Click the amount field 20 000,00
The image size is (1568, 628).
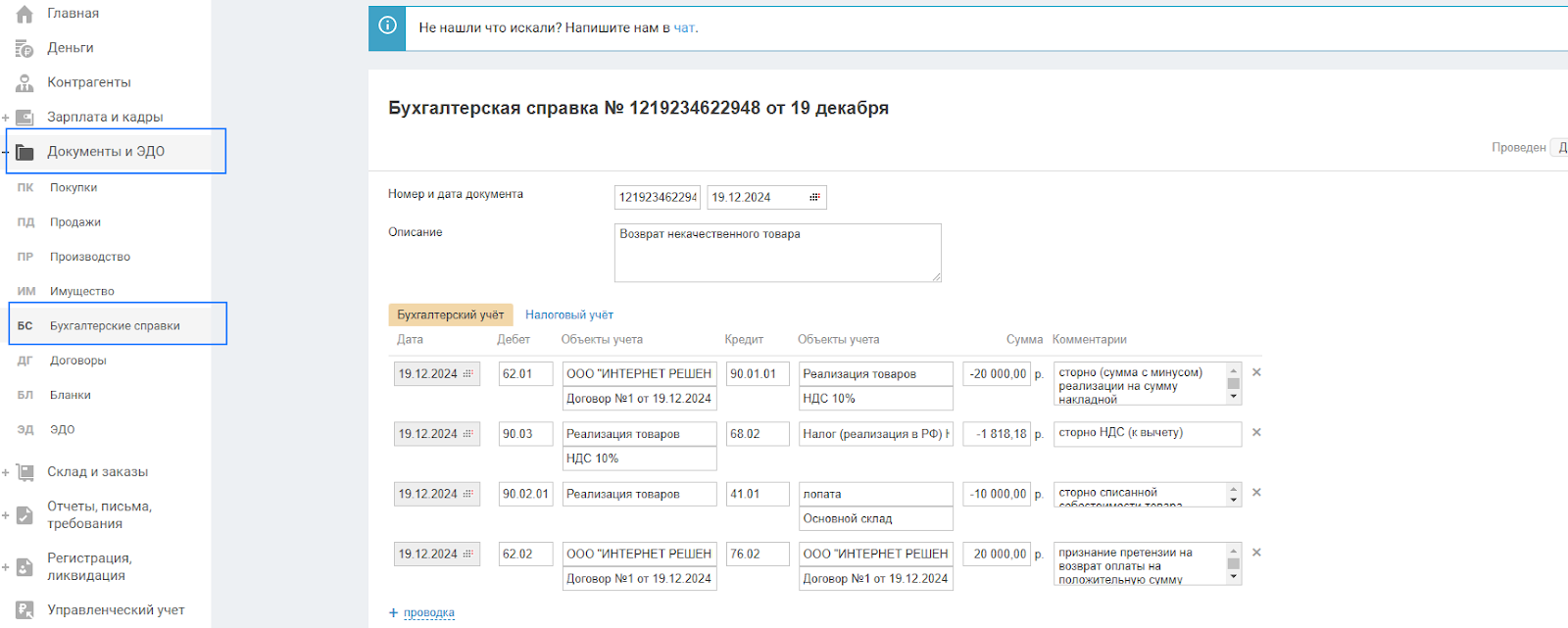coord(997,554)
